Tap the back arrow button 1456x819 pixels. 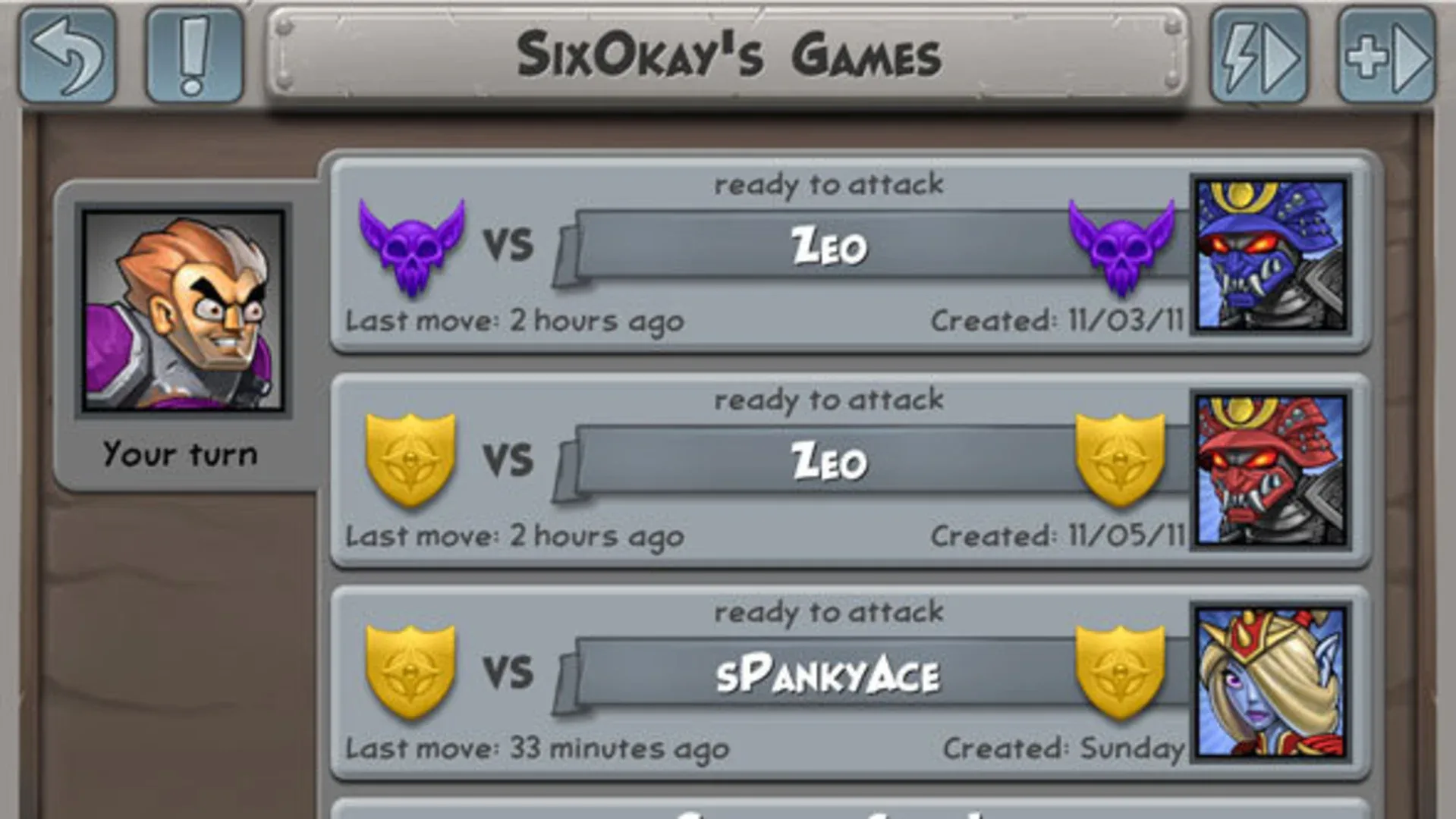(x=68, y=55)
